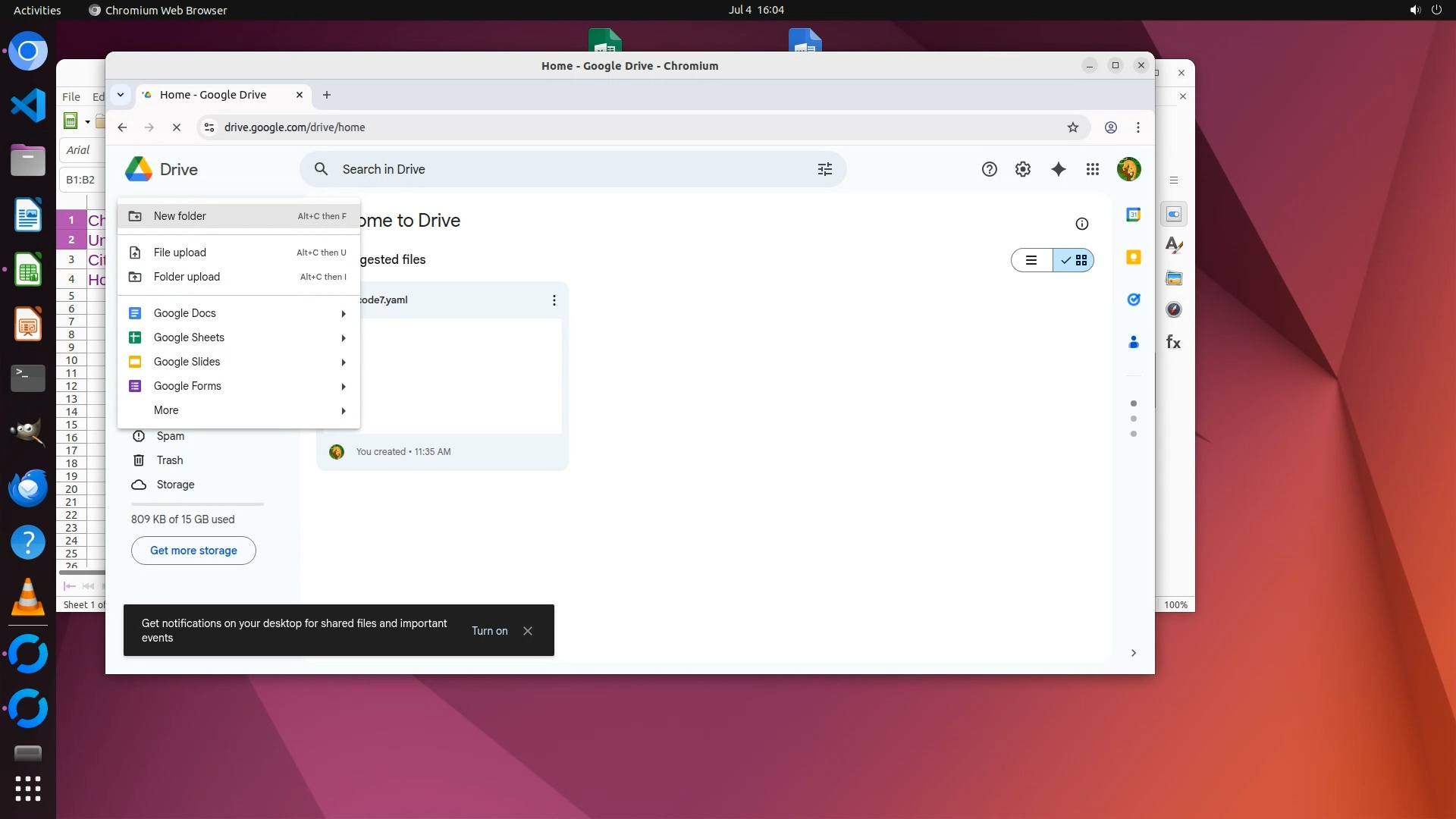This screenshot has height=819, width=1456.
Task: Bookmark this page with star icon
Action: coord(1072,127)
